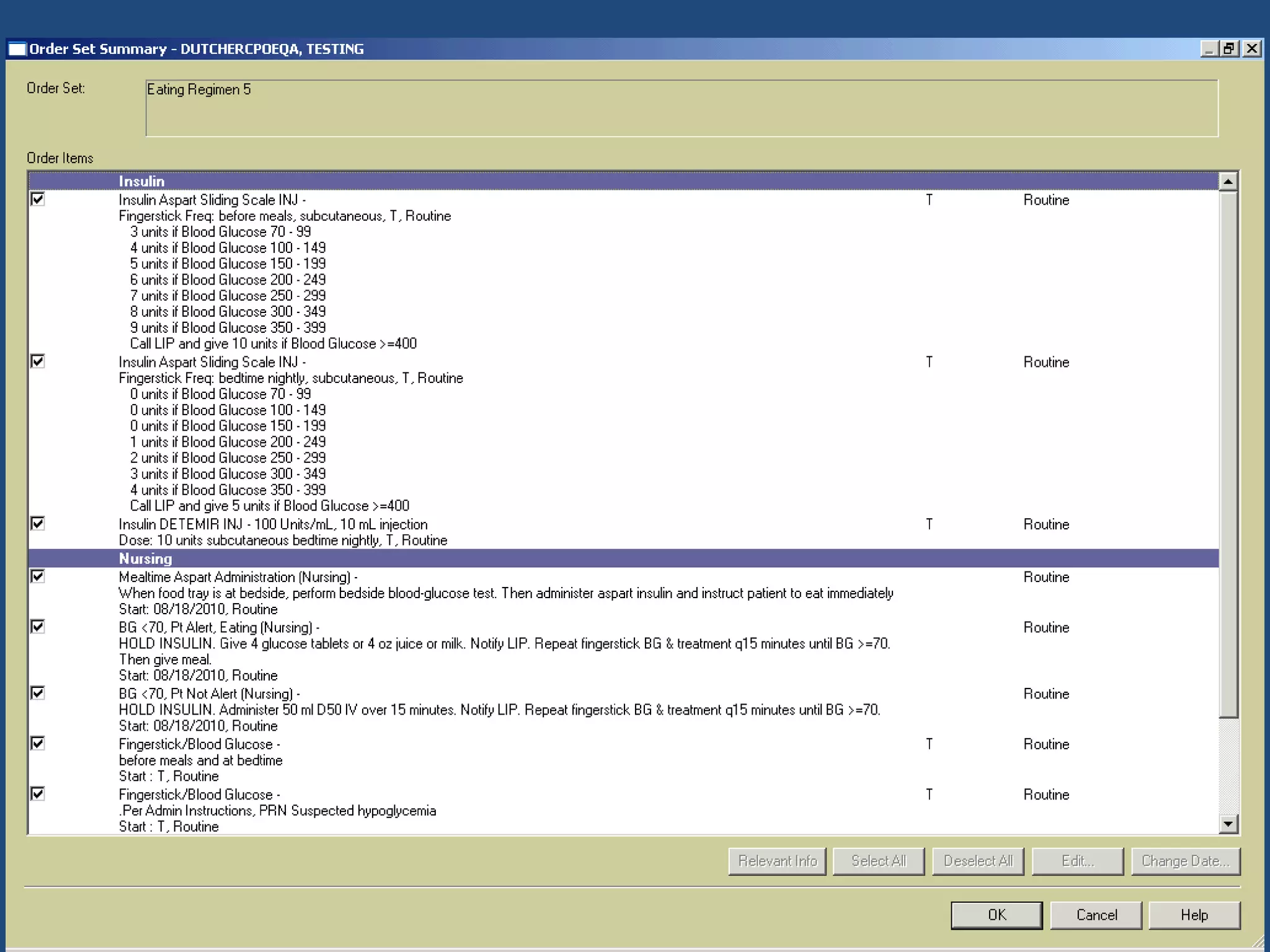Click 'Fingerstick Freq: before meals' line
This screenshot has height=952, width=1270.
(x=285, y=216)
